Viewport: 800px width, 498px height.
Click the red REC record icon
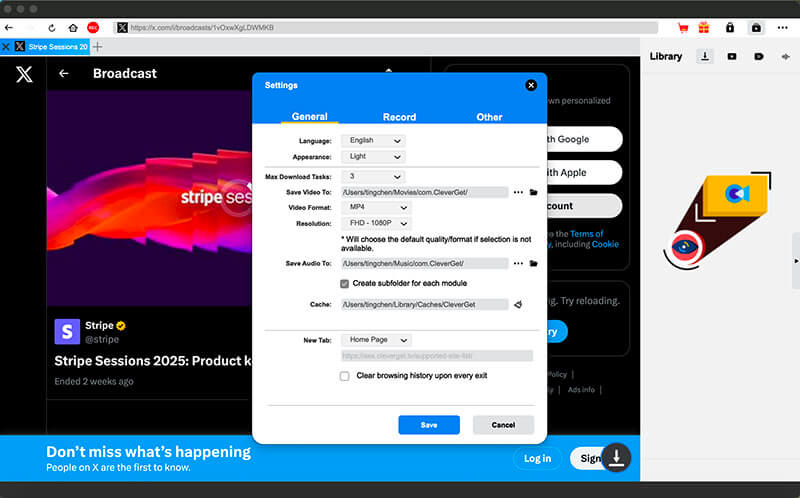pyautogui.click(x=93, y=28)
